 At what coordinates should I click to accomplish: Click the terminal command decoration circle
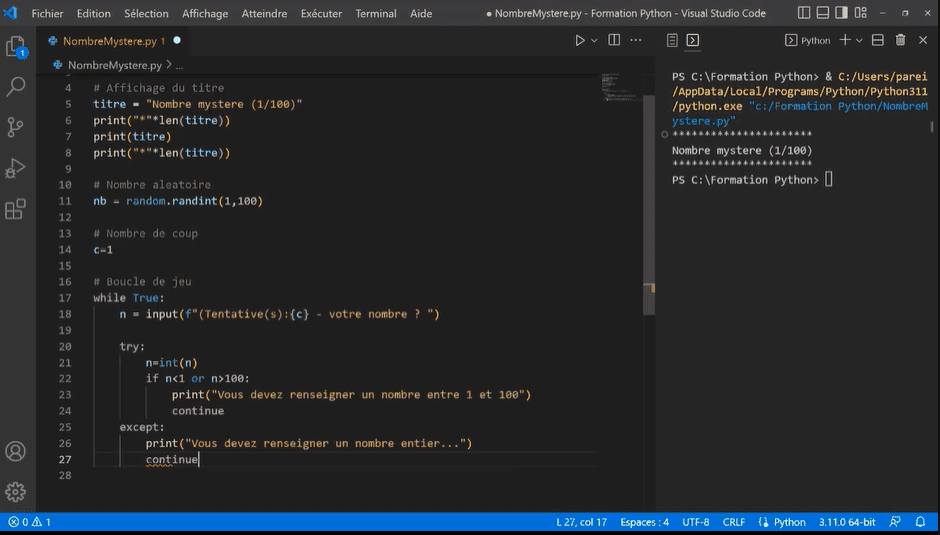pyautogui.click(x=664, y=134)
